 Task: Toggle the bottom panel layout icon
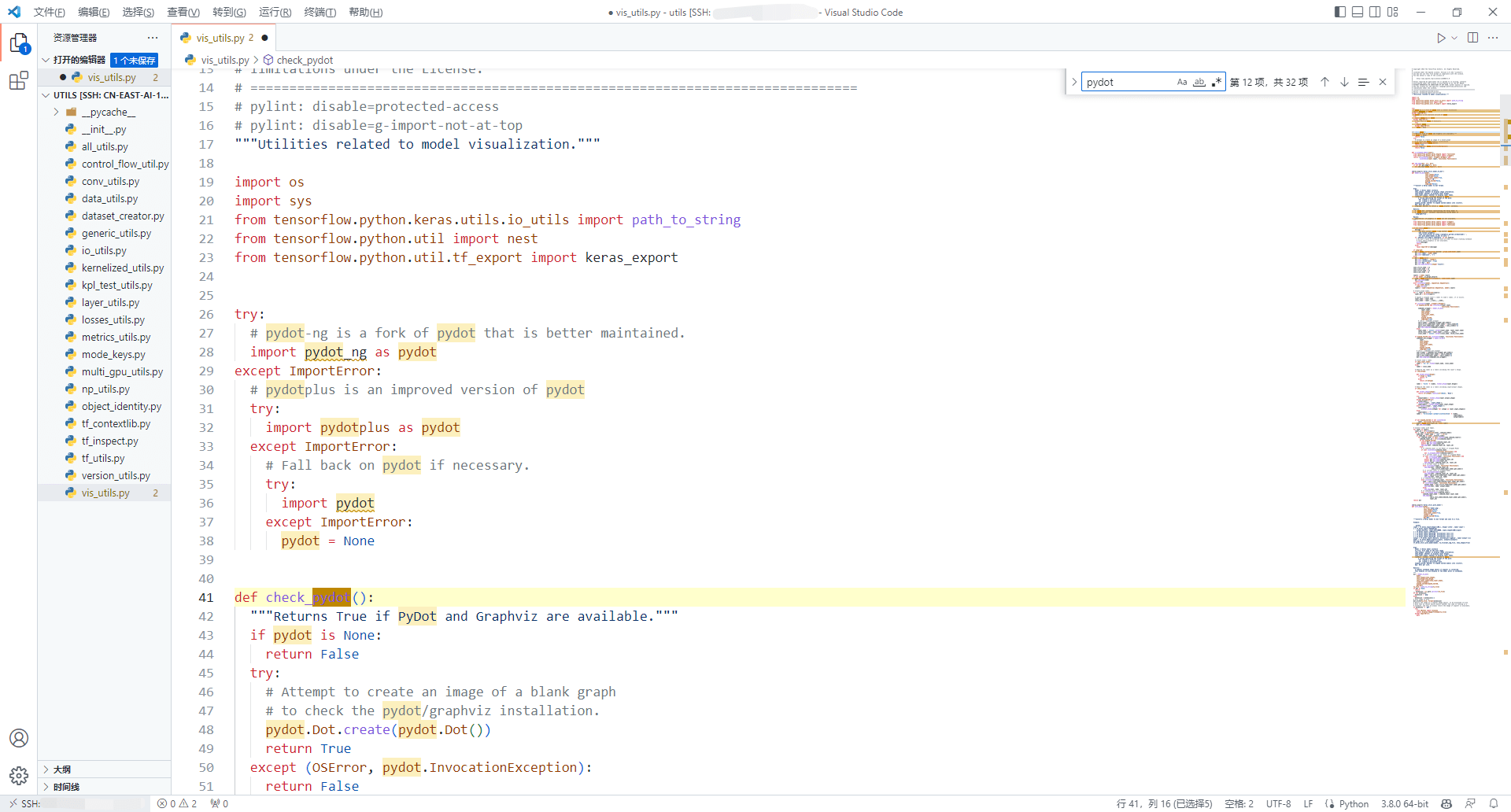[x=1358, y=12]
